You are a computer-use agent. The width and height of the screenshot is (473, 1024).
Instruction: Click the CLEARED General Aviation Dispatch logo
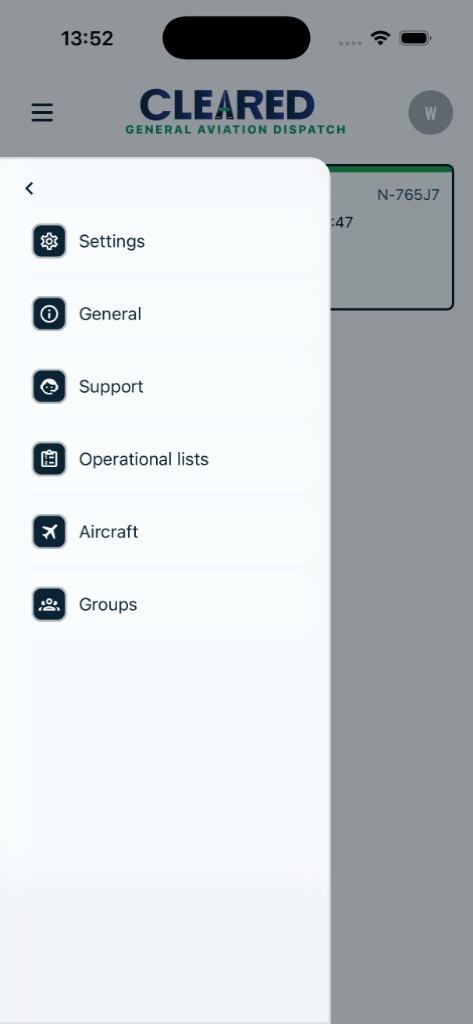pyautogui.click(x=235, y=112)
